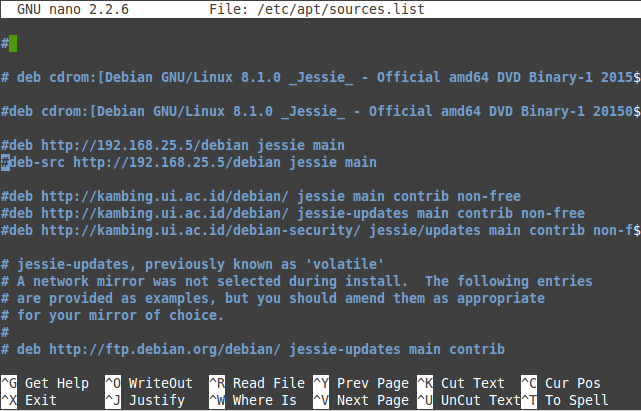Click kambing.ui.ac.id 'jessie main contrib non-free' line

coord(261,196)
